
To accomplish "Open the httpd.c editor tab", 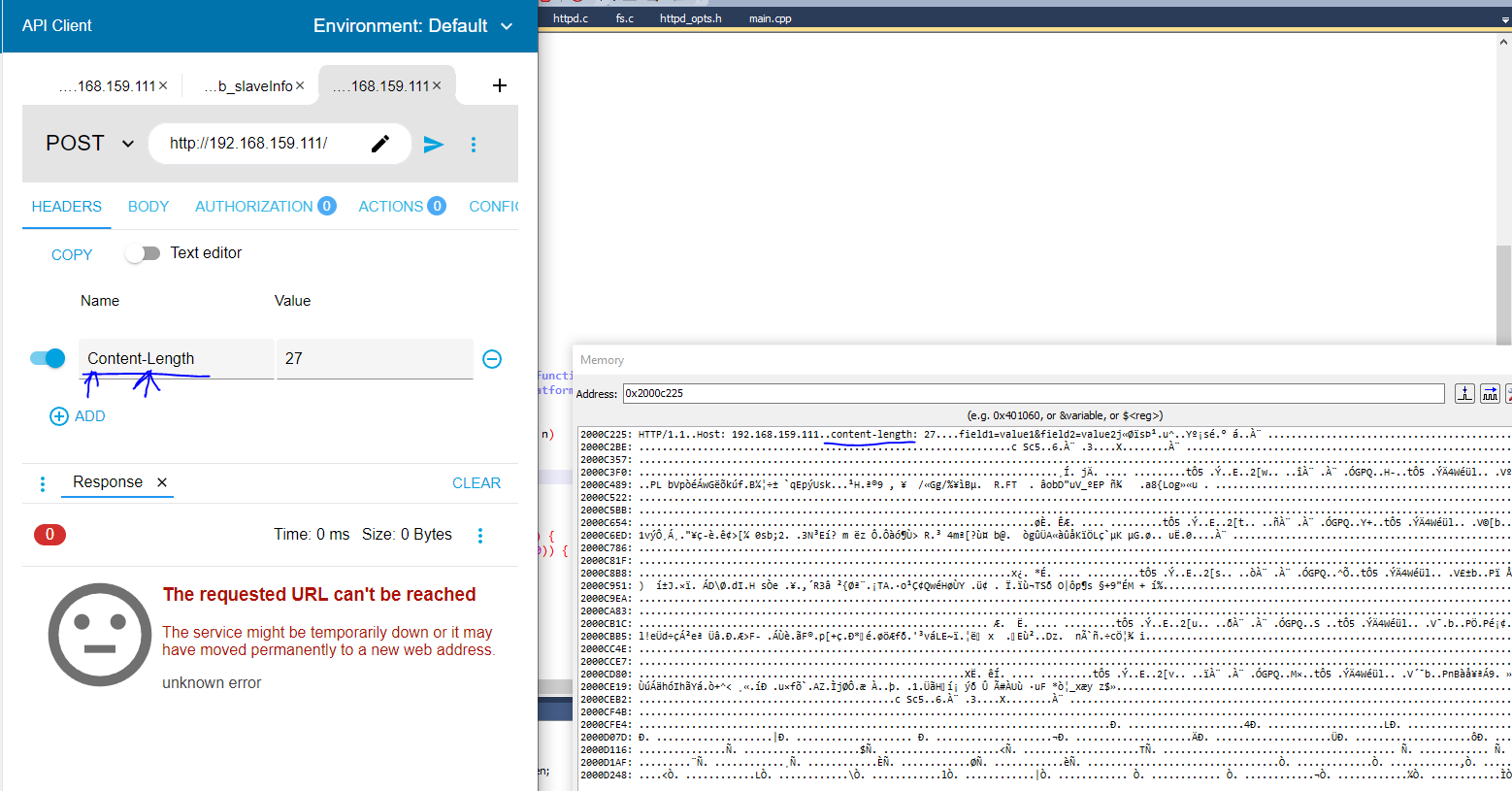I will pyautogui.click(x=570, y=17).
